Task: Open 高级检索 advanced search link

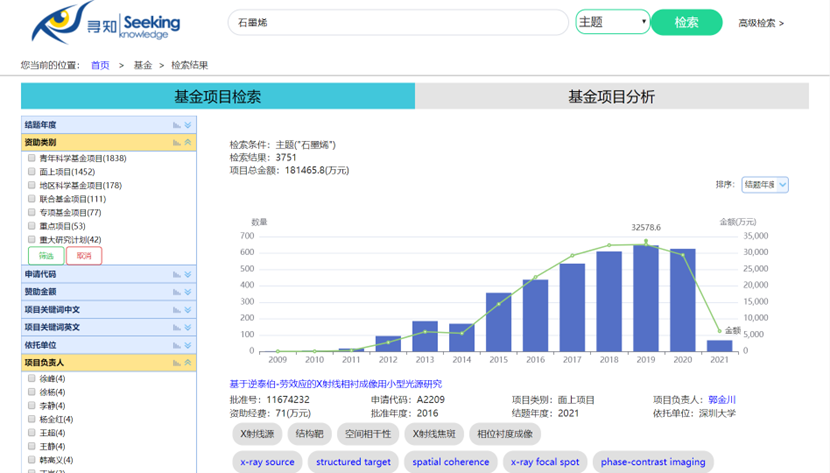Action: (761, 23)
